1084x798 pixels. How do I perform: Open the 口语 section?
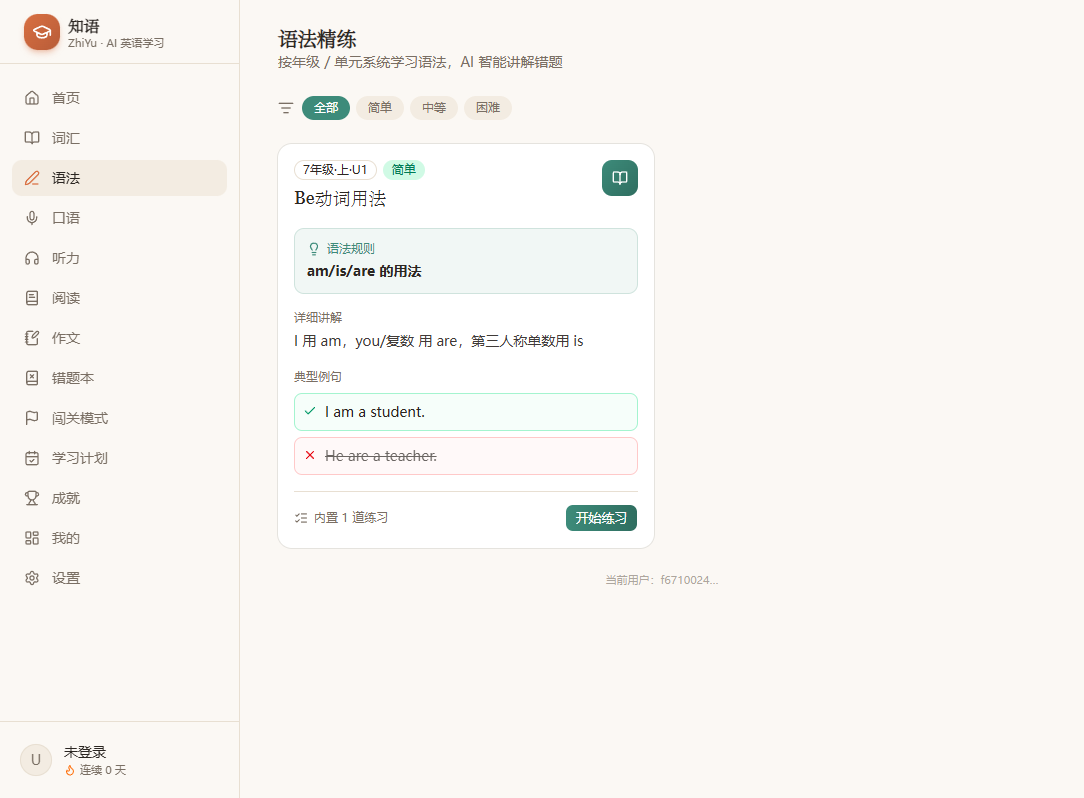(120, 218)
